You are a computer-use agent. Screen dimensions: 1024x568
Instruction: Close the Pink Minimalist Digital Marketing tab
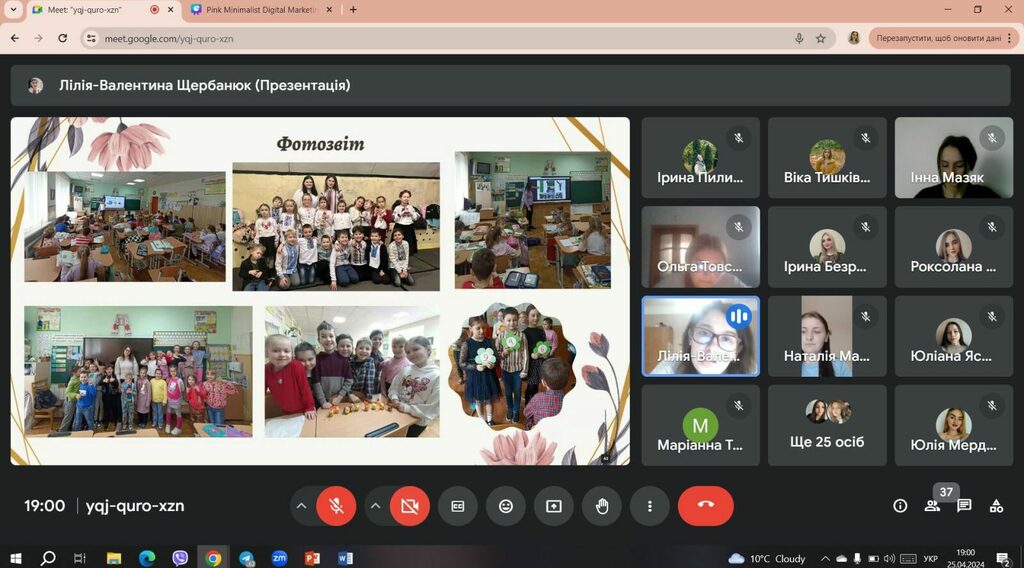(x=329, y=10)
